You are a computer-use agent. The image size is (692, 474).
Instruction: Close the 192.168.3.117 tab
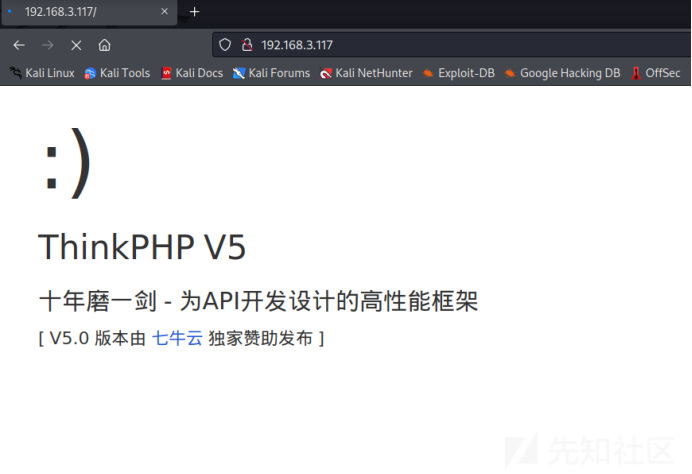click(165, 11)
